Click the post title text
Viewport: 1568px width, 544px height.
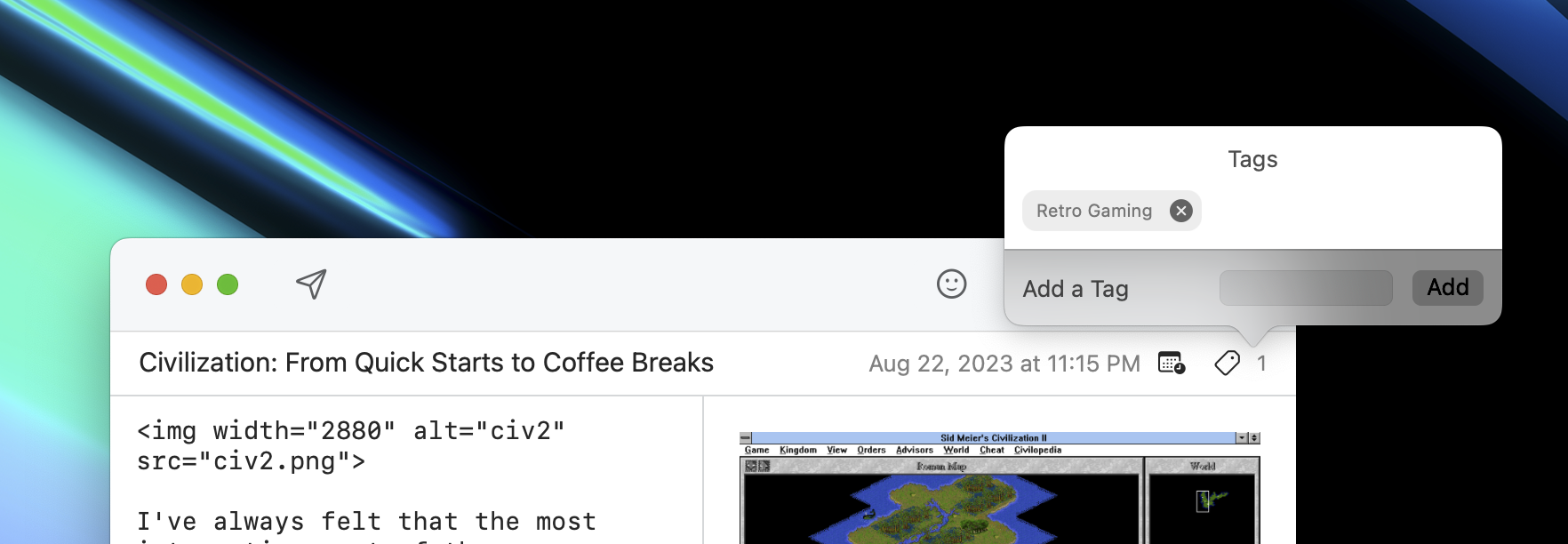(426, 363)
